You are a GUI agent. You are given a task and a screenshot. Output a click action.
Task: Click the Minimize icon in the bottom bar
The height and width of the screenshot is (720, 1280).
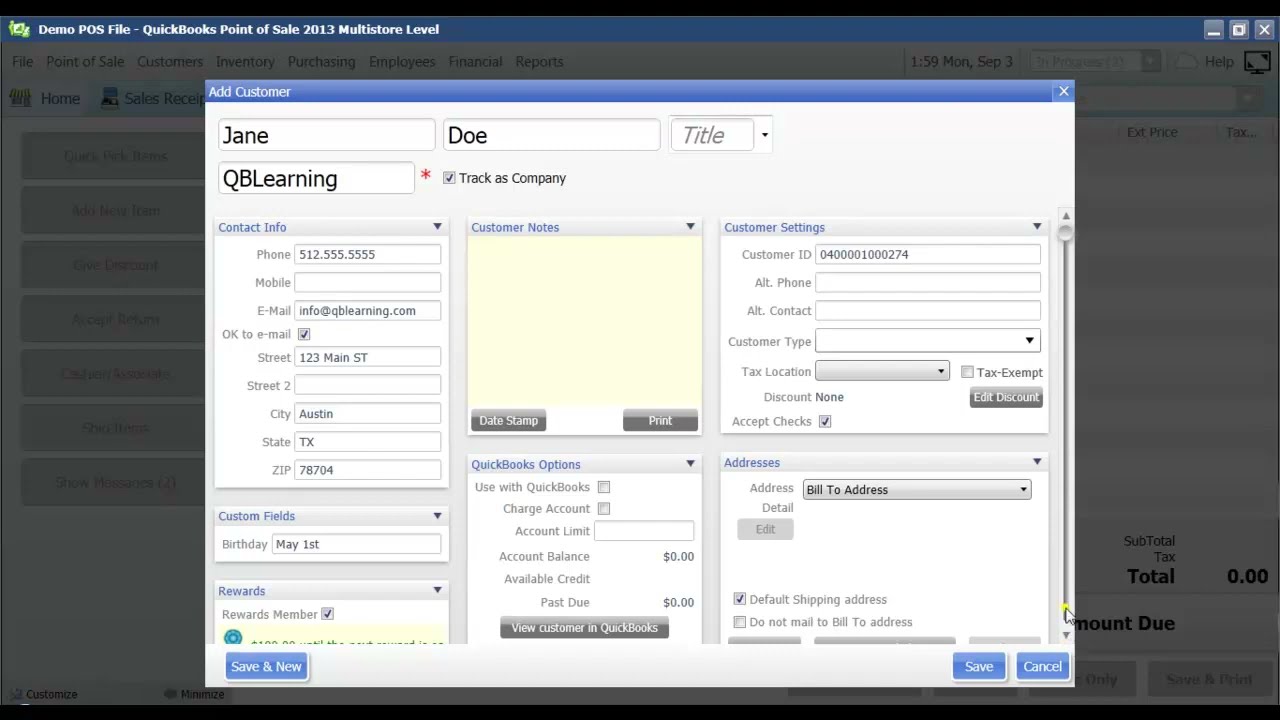pos(171,694)
